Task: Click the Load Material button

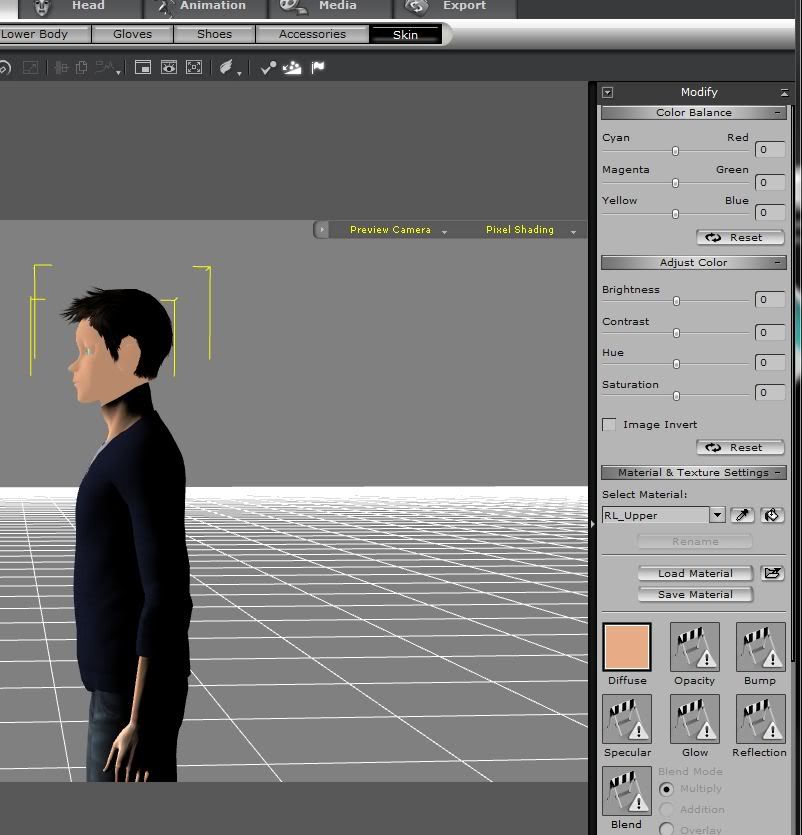Action: pos(695,573)
